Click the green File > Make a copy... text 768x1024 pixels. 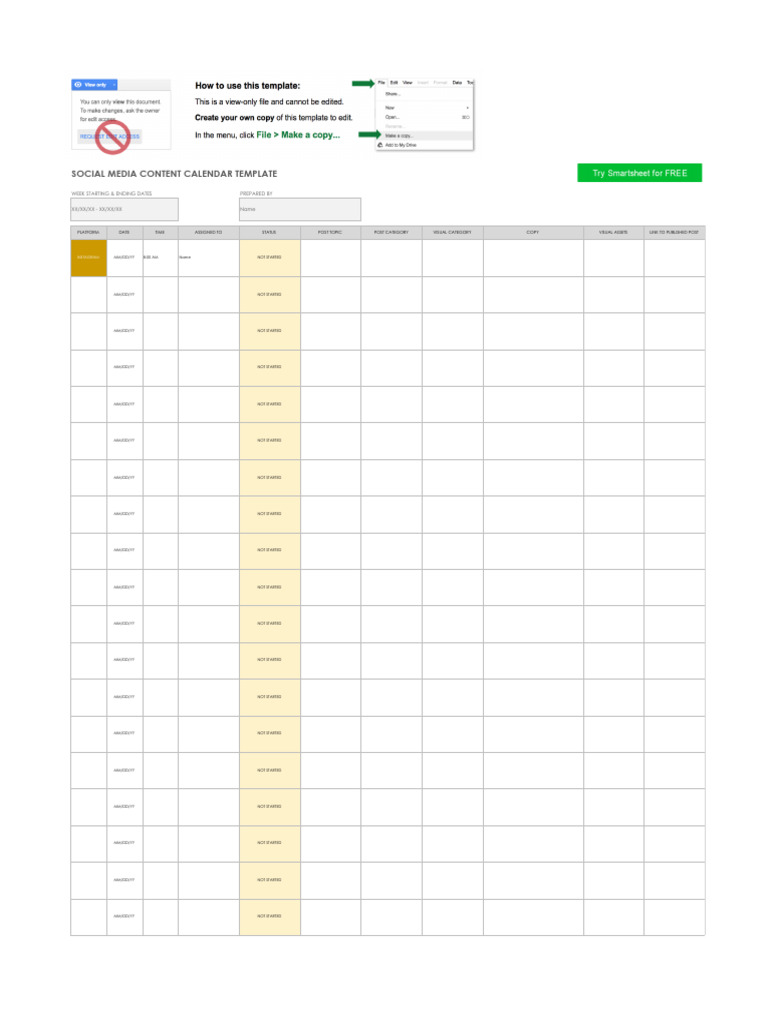pos(298,135)
